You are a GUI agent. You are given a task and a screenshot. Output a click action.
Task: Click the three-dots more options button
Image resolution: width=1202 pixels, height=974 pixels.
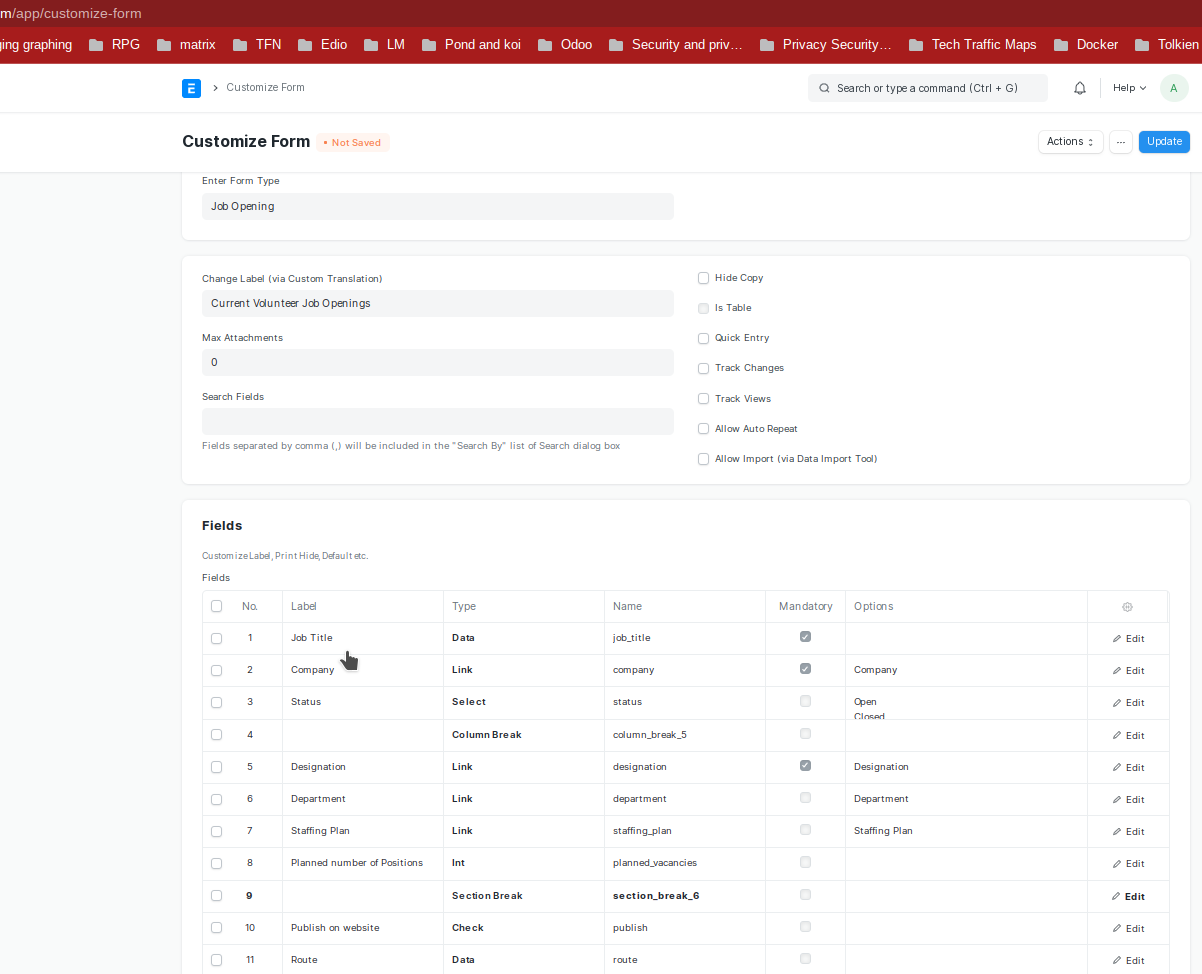[1121, 142]
